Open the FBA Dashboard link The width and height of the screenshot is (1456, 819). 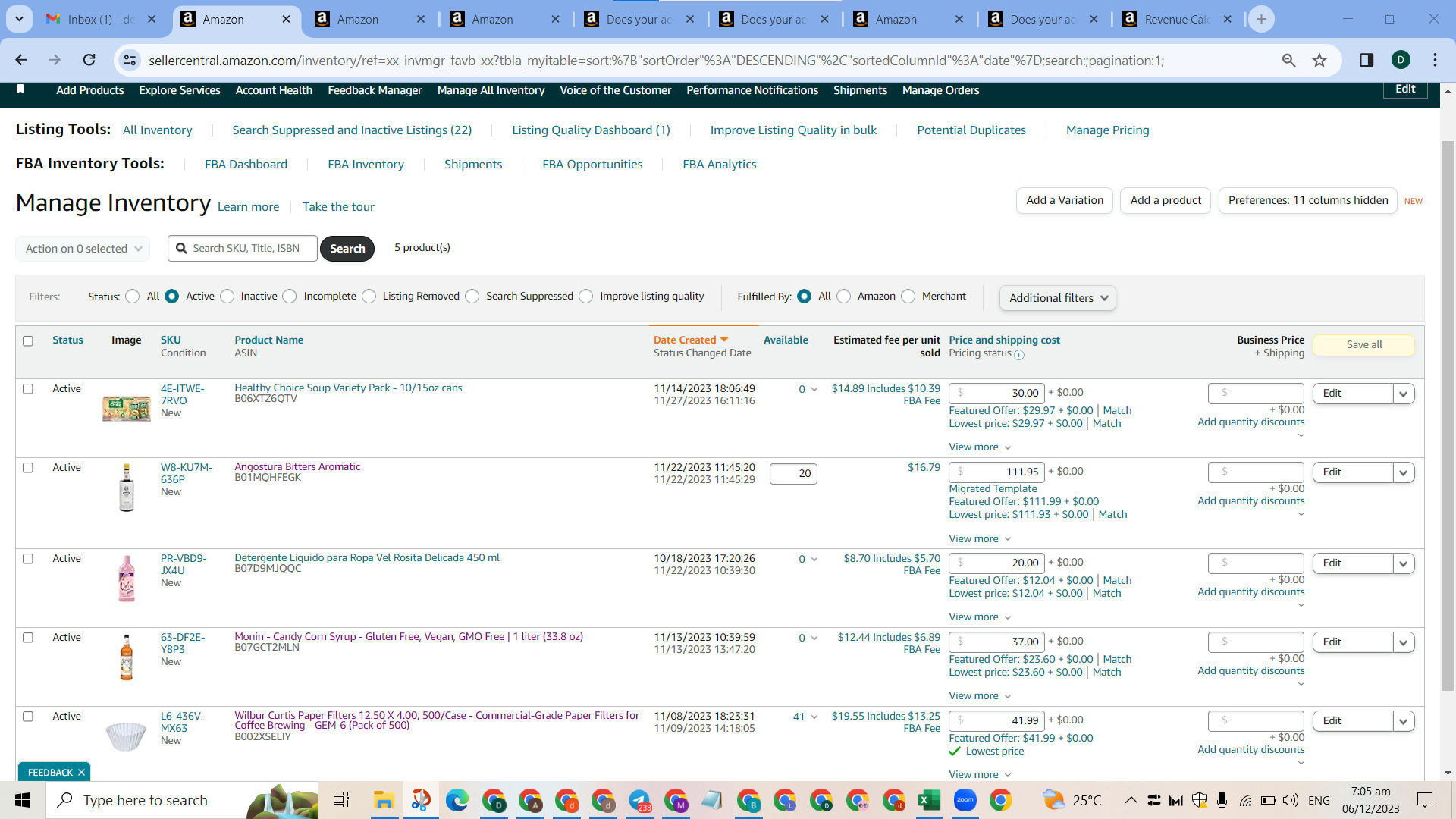(246, 164)
